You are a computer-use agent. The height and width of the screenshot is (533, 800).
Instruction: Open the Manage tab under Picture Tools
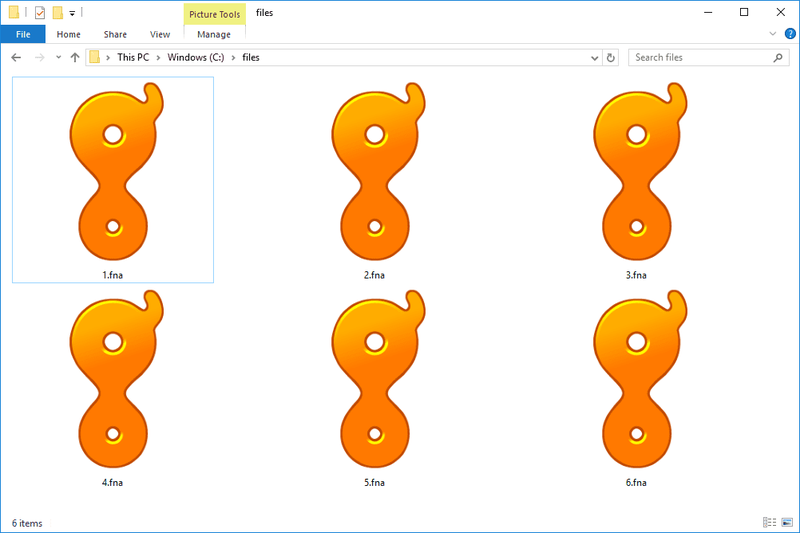[x=214, y=34]
